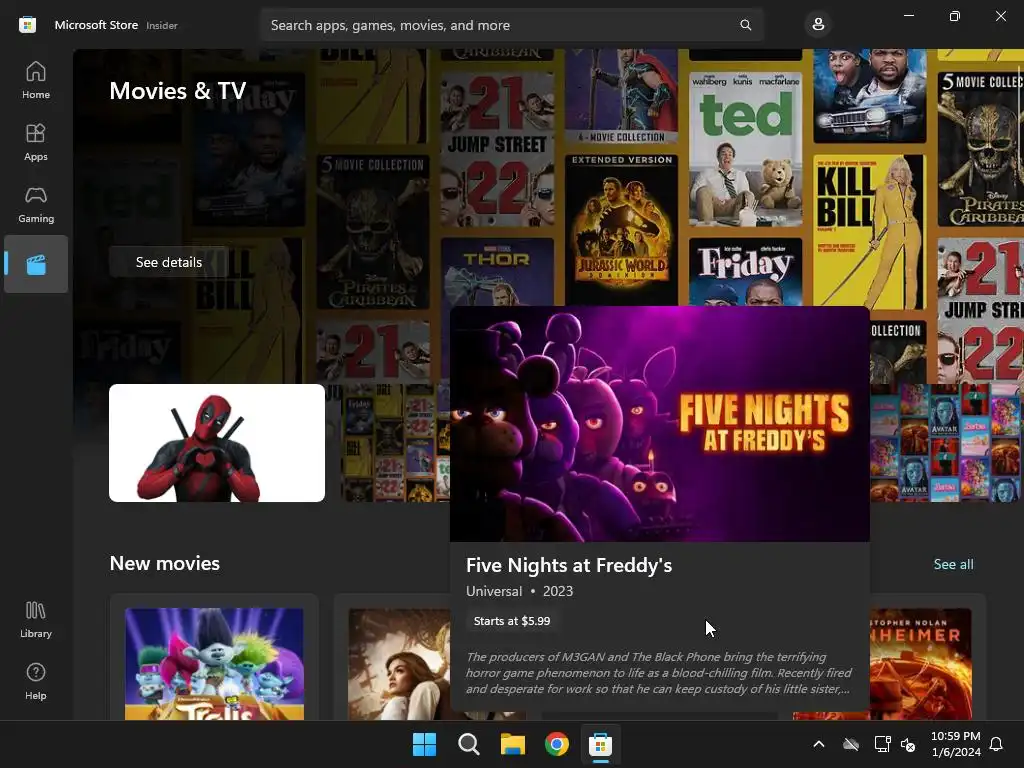The image size is (1024, 768).
Task: Go to the Apps section
Action: tap(36, 142)
